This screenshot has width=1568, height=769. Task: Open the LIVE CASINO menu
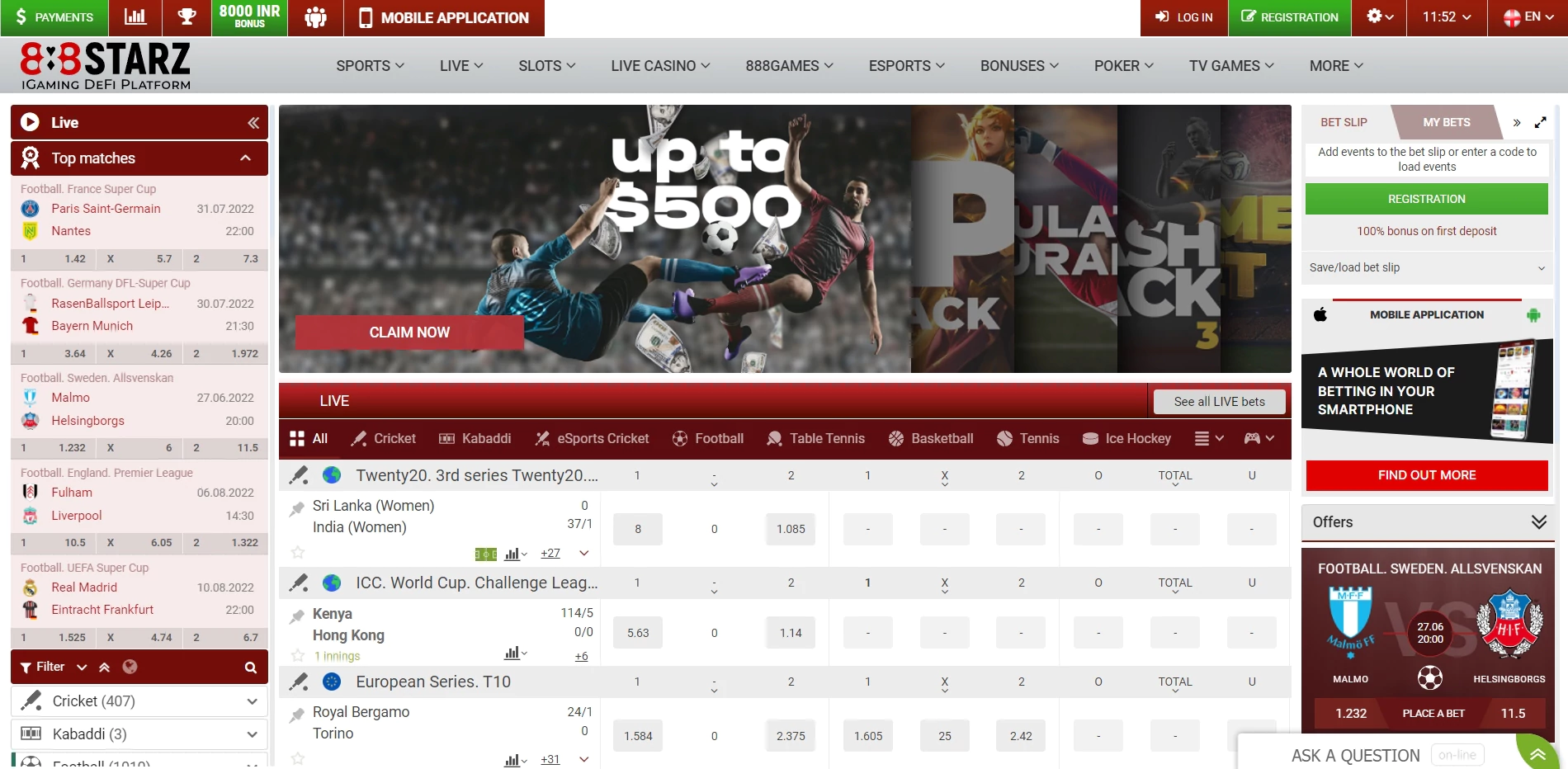point(660,66)
